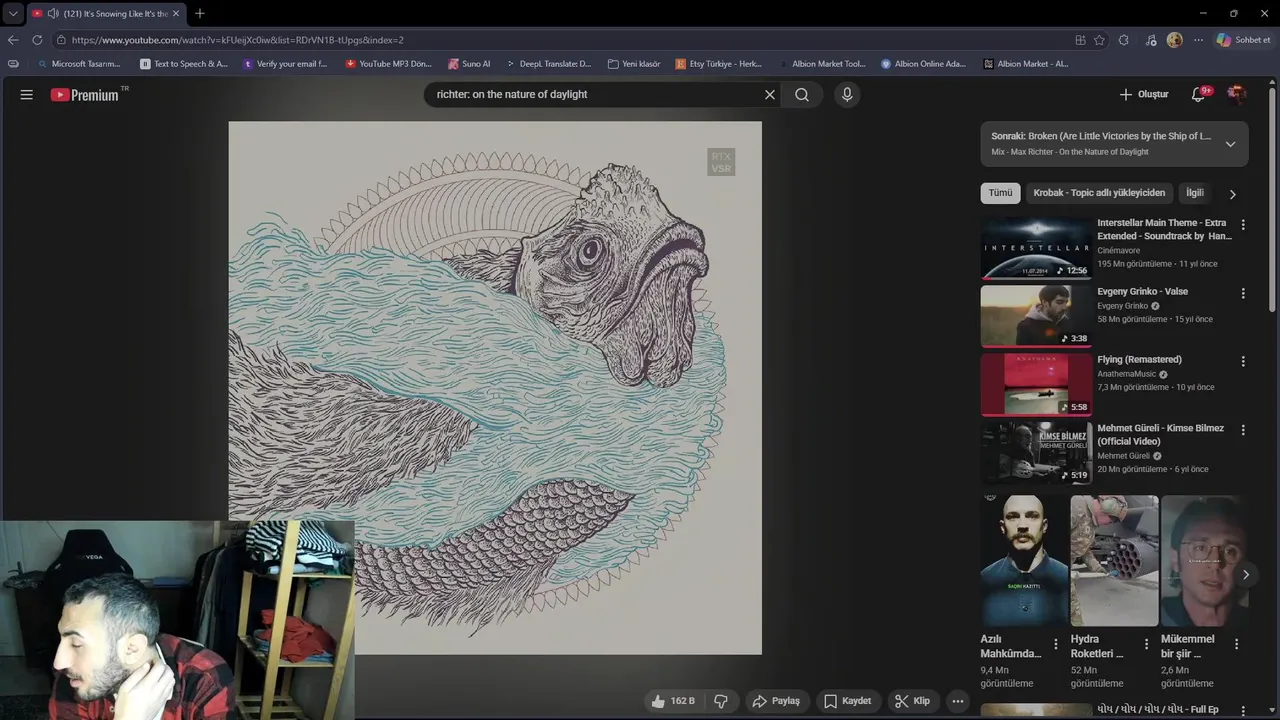This screenshot has height=720, width=1280.
Task: Dislike the video with thumbs down
Action: coord(720,701)
